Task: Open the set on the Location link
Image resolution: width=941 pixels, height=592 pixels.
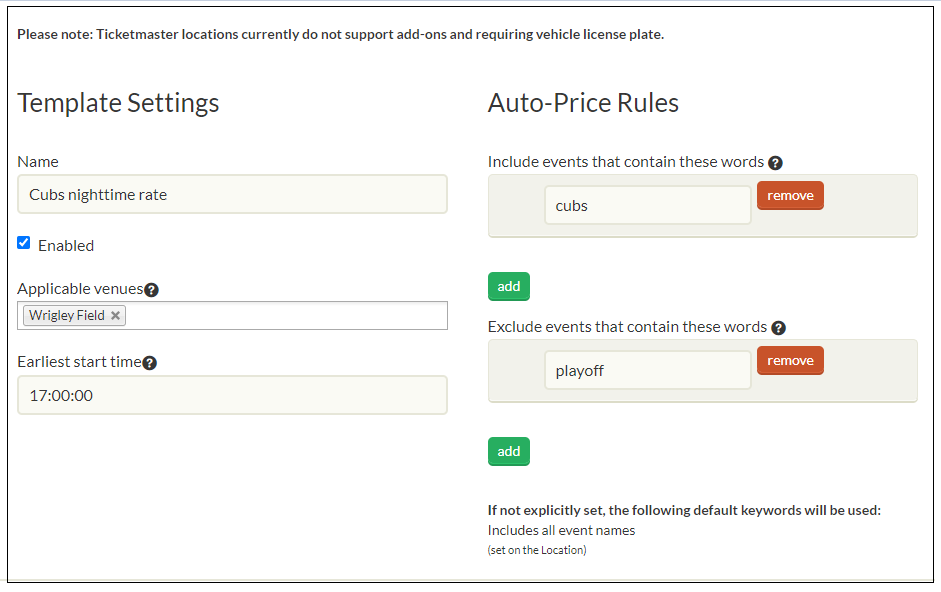Action: [536, 549]
